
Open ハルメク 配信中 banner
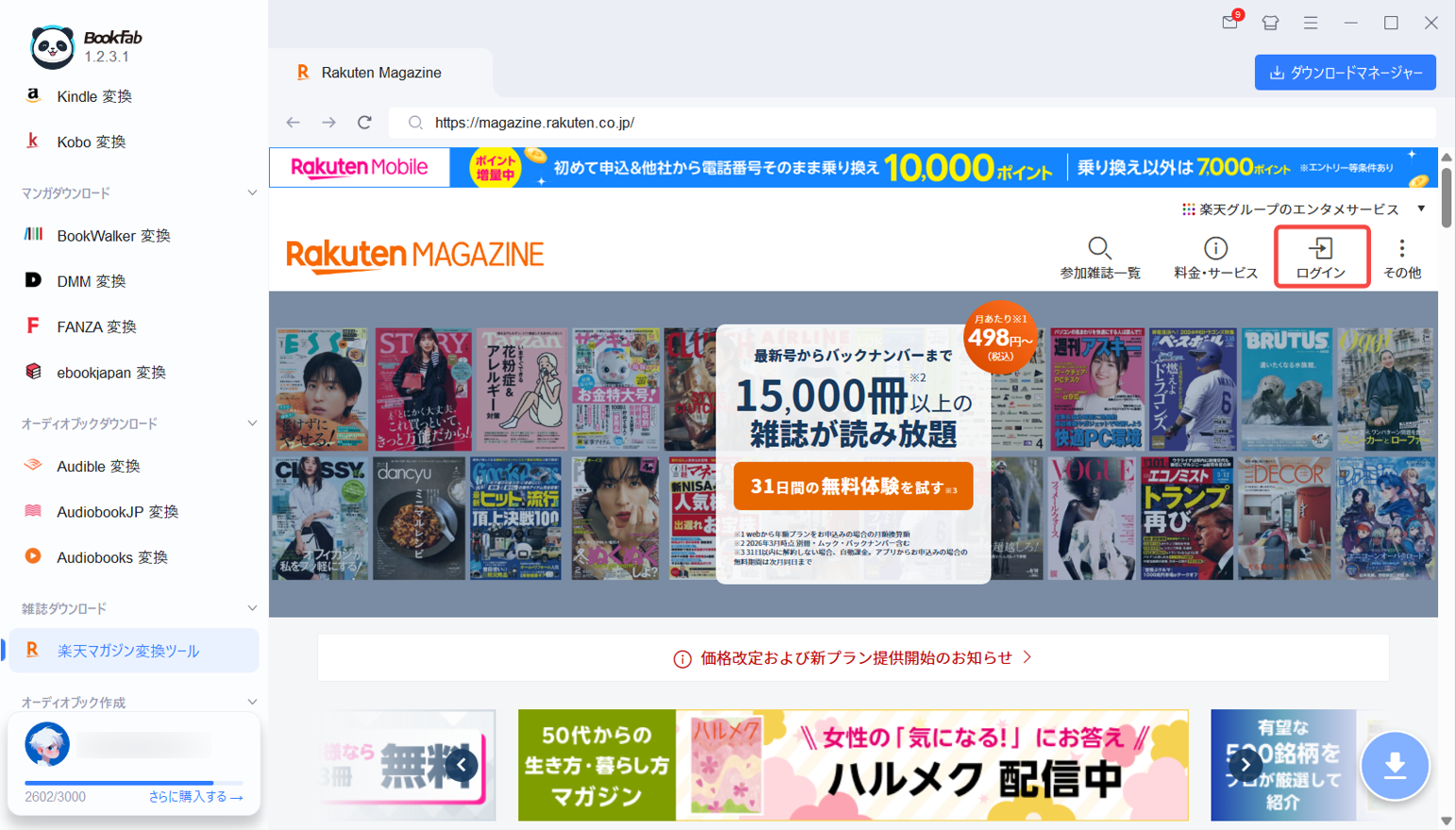pos(853,765)
